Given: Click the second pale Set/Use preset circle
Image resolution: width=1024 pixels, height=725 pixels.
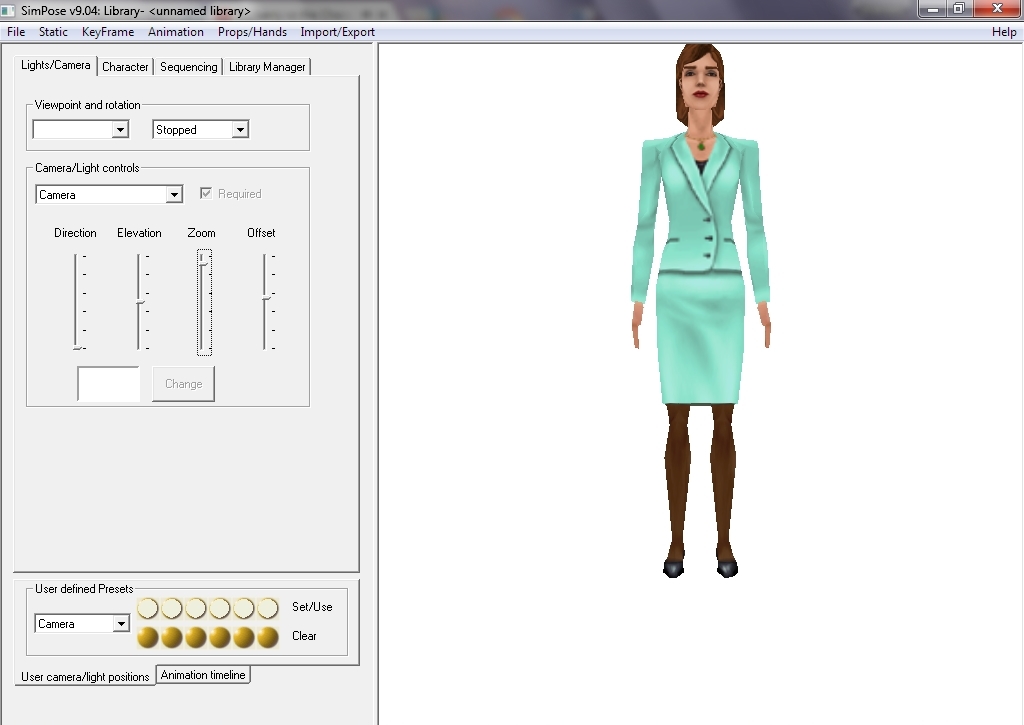Looking at the screenshot, I should tap(172, 608).
